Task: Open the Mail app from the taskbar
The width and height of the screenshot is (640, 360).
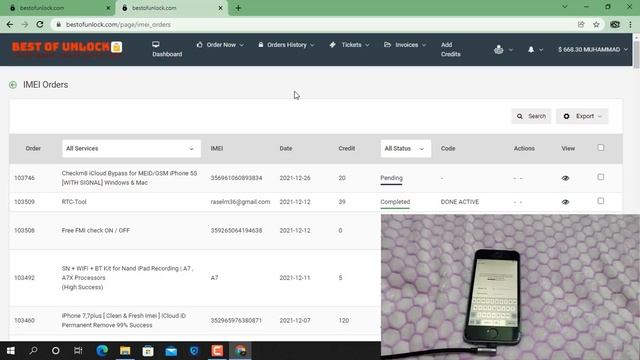Action: tap(171, 351)
